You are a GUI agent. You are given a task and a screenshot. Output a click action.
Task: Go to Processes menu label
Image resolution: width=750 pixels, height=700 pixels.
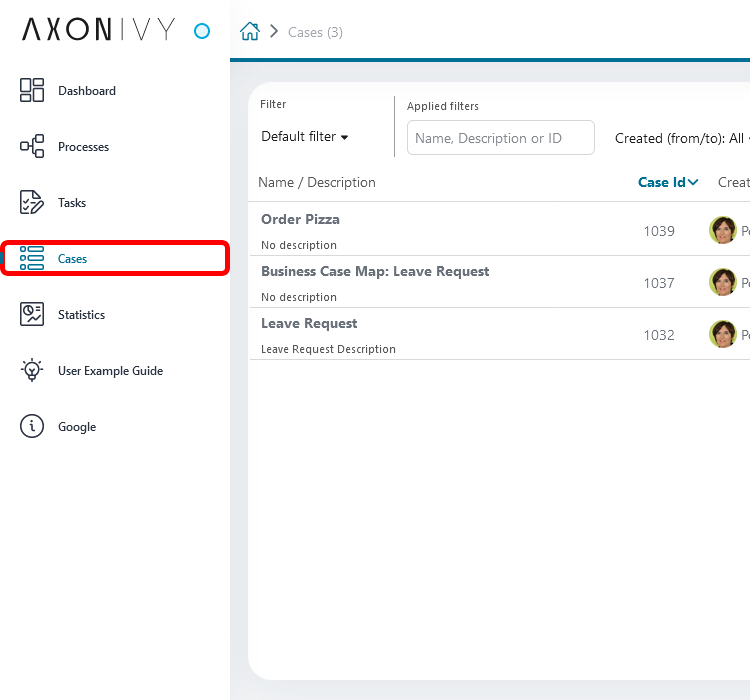click(84, 147)
